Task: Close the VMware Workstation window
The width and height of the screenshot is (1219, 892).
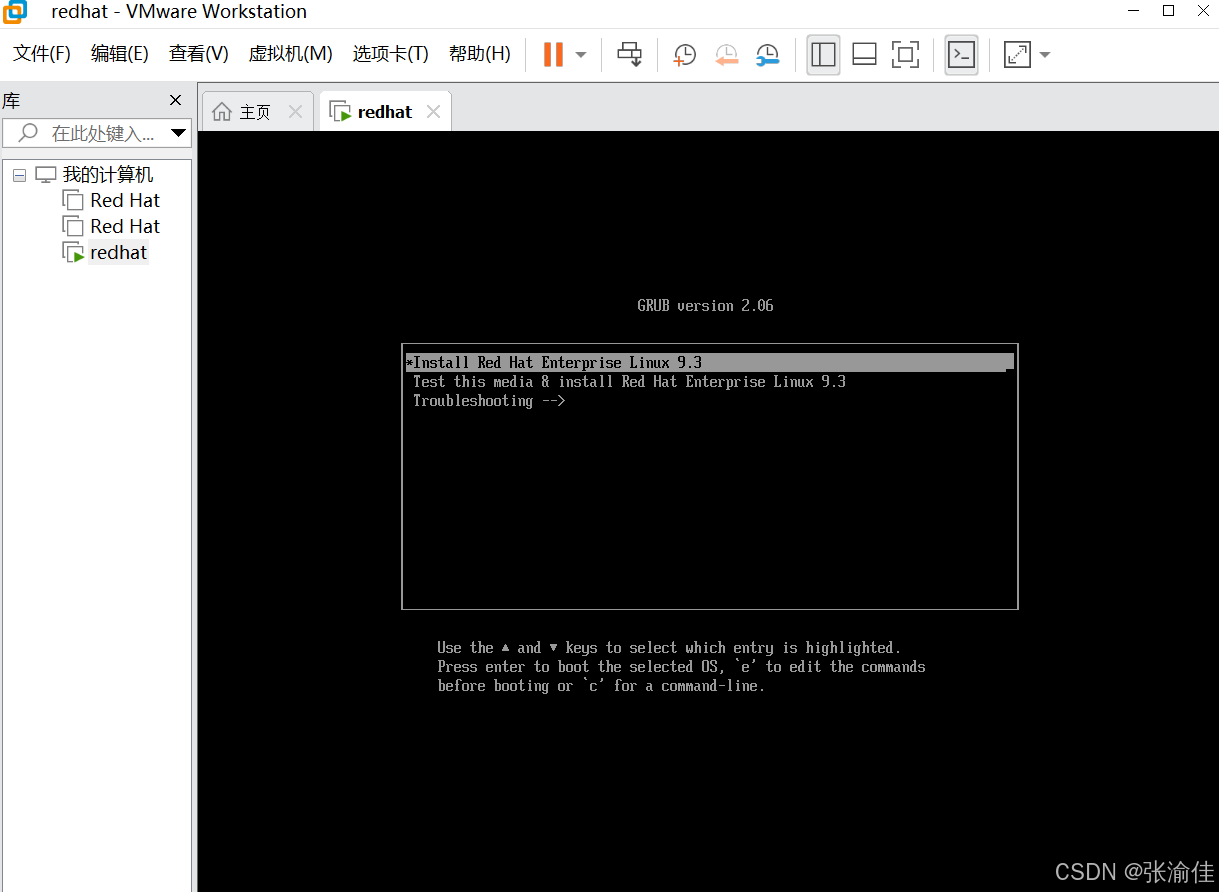Action: (1201, 11)
